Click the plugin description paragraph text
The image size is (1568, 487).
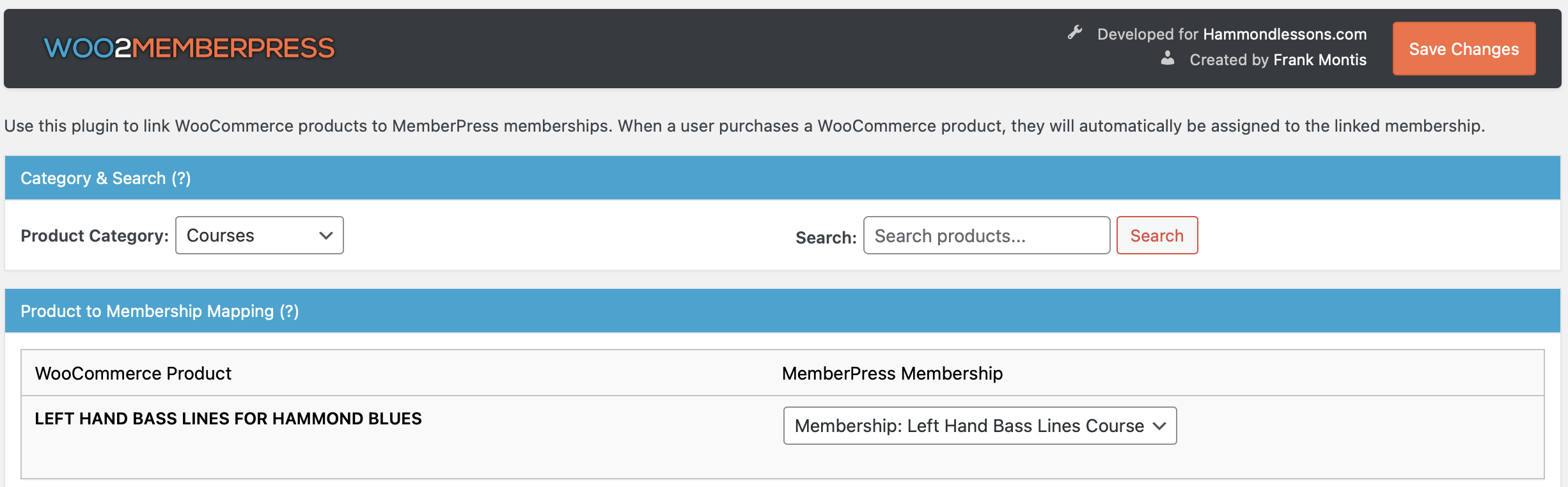pos(744,126)
